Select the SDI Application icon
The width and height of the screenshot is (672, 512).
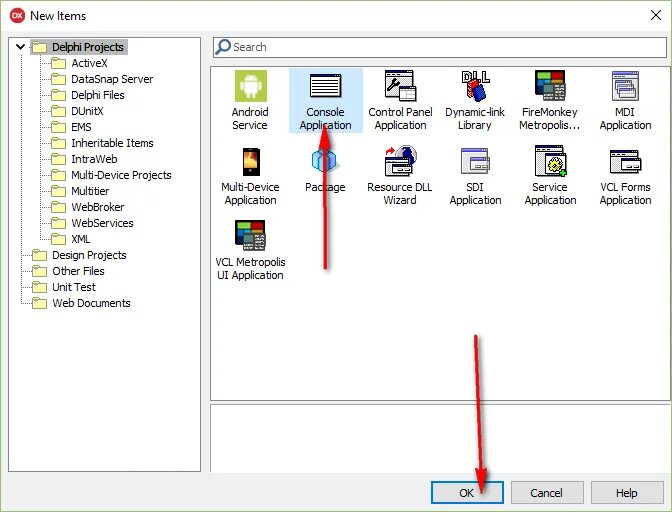coord(475,162)
